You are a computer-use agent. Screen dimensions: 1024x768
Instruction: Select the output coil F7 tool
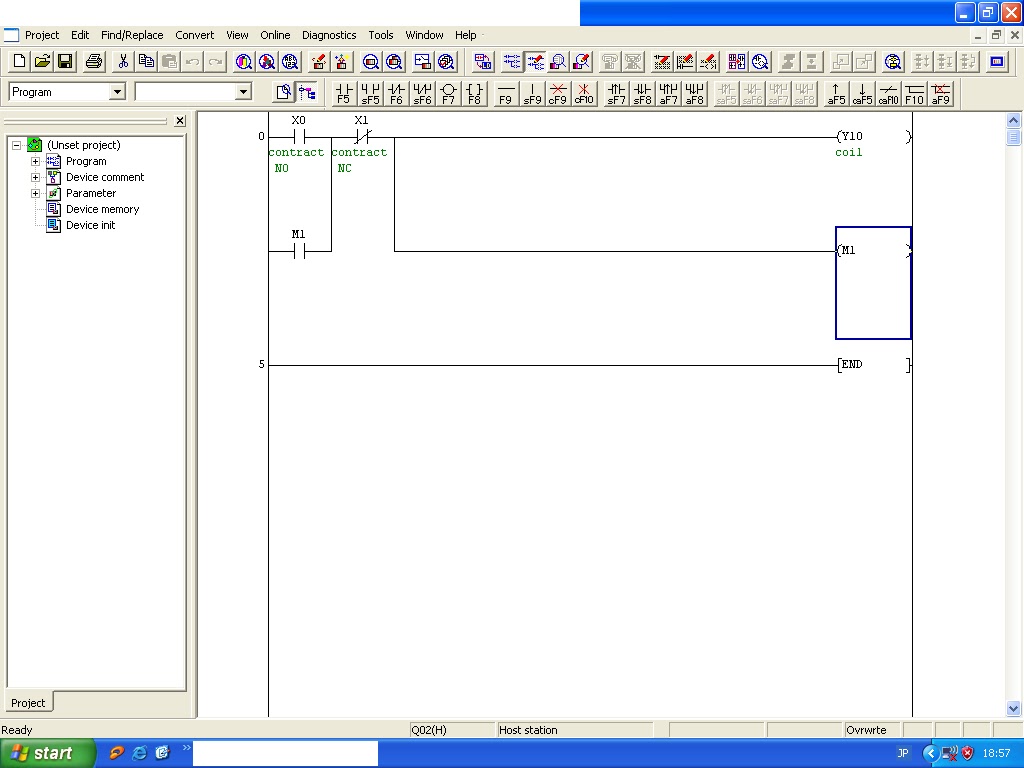tap(450, 93)
